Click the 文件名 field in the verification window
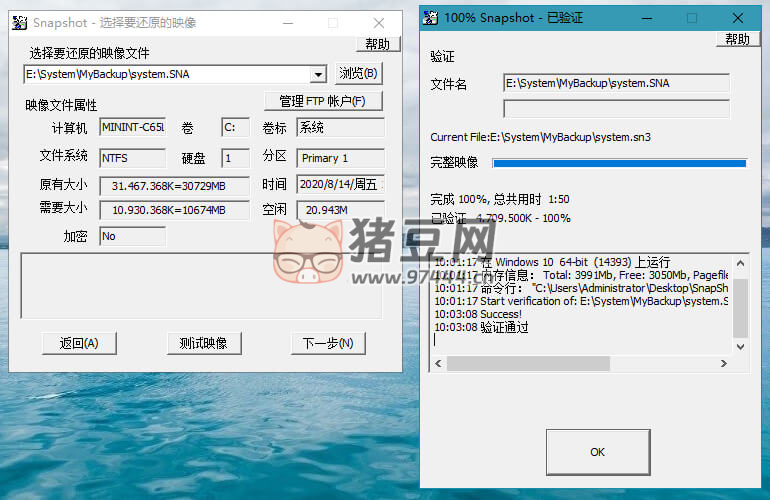770x500 pixels. coord(616,83)
